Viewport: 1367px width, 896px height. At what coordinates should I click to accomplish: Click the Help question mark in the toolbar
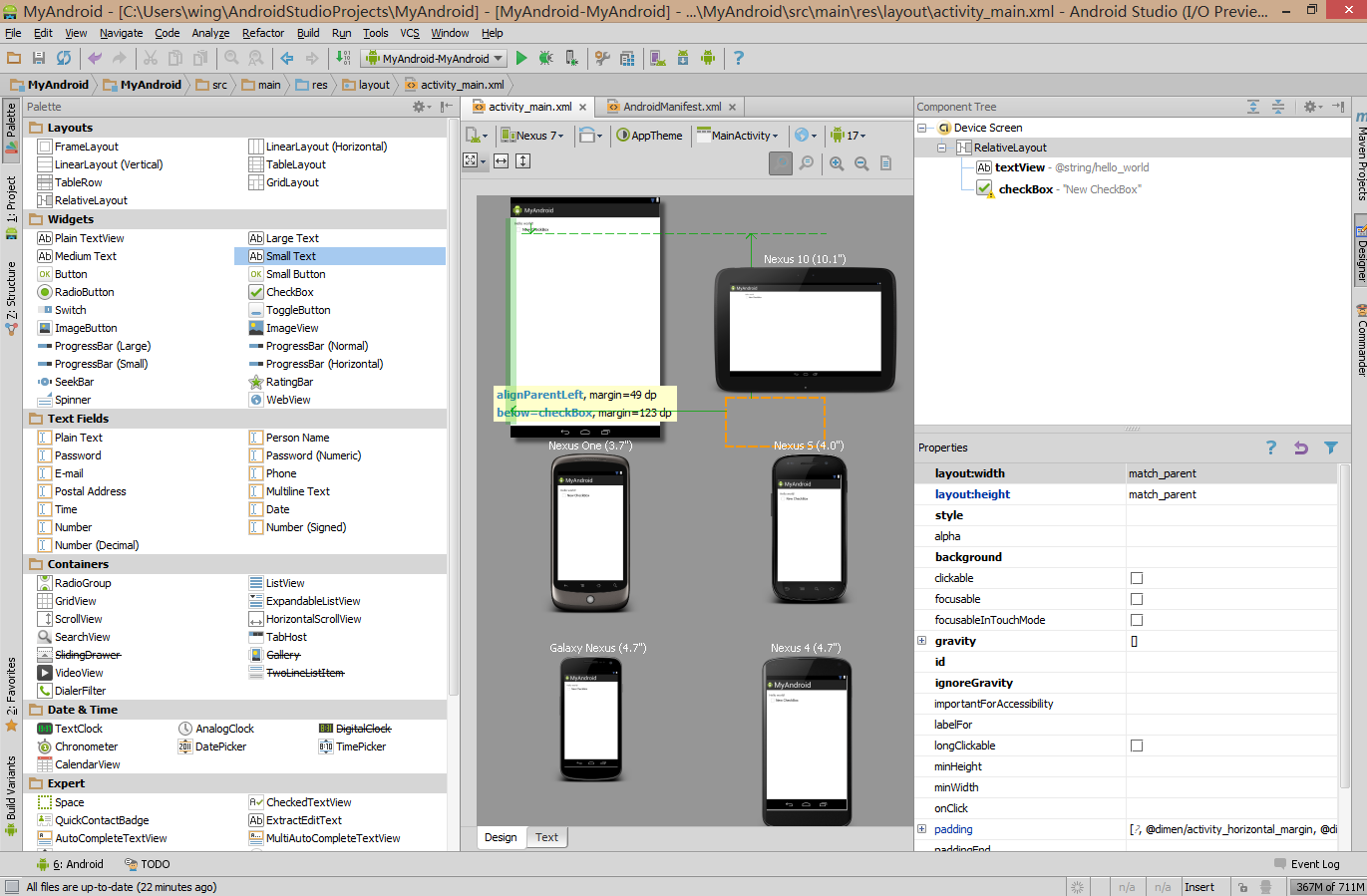pyautogui.click(x=739, y=58)
